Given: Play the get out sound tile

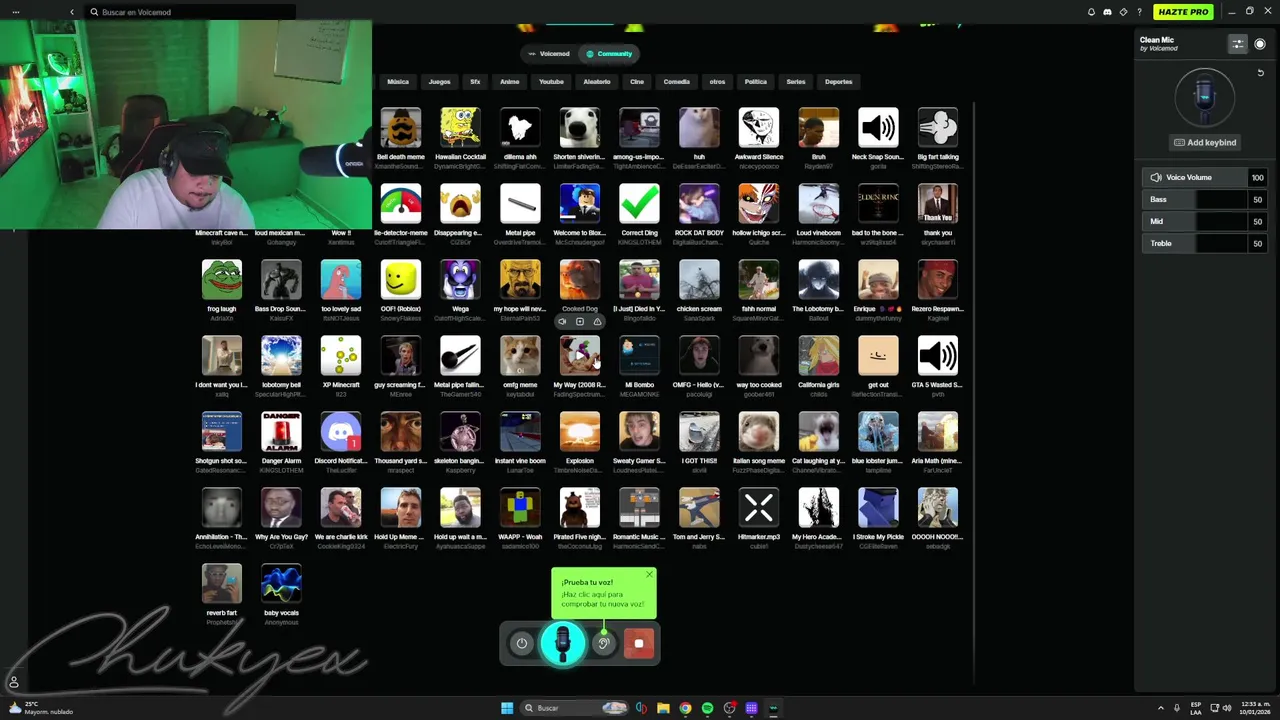Looking at the screenshot, I should tap(878, 356).
